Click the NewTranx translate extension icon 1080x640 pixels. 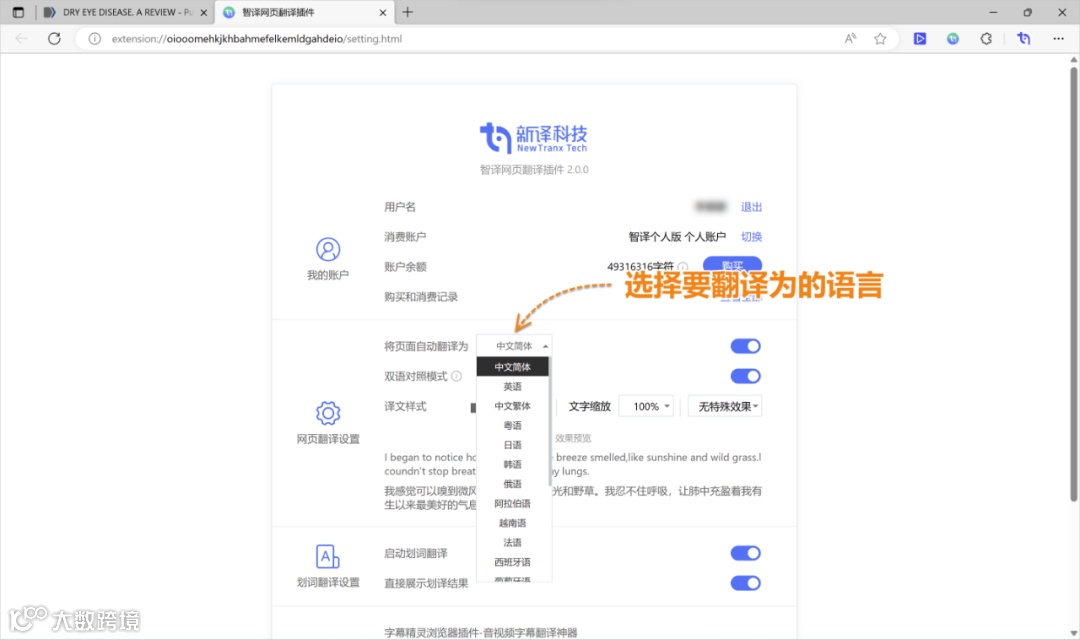coord(1024,39)
